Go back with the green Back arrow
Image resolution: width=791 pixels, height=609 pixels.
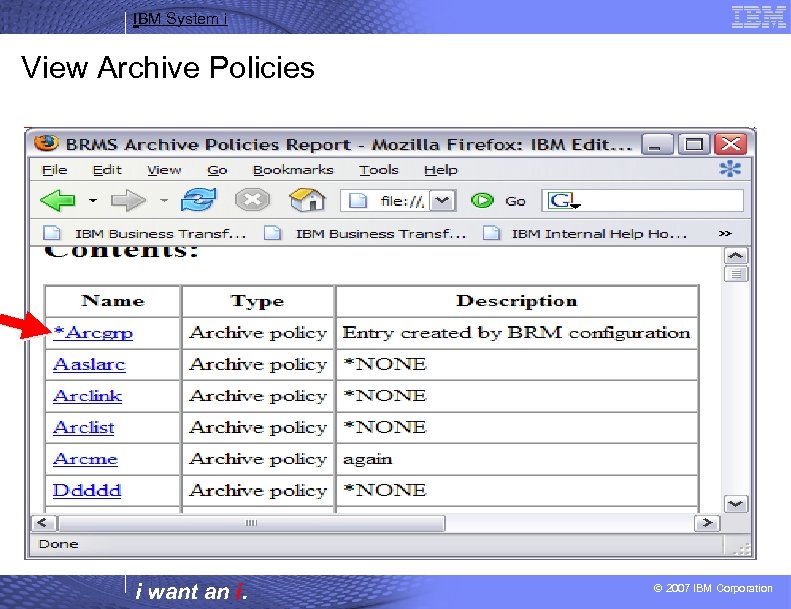coord(58,201)
